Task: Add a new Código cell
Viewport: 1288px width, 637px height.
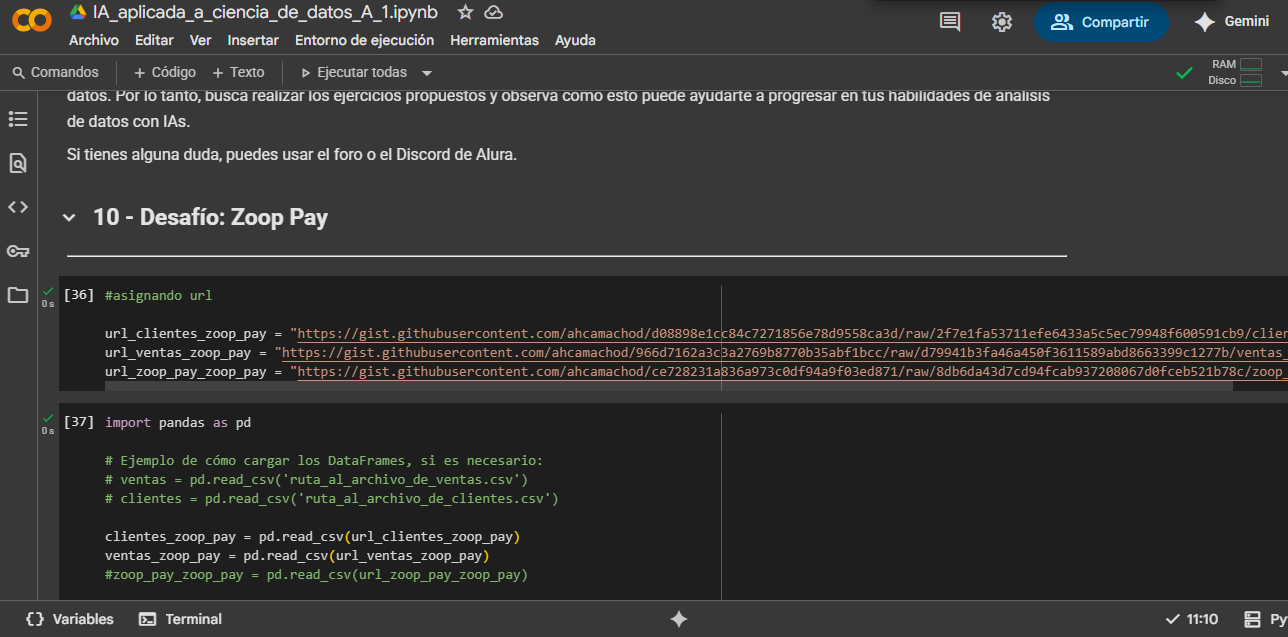Action: pos(165,72)
